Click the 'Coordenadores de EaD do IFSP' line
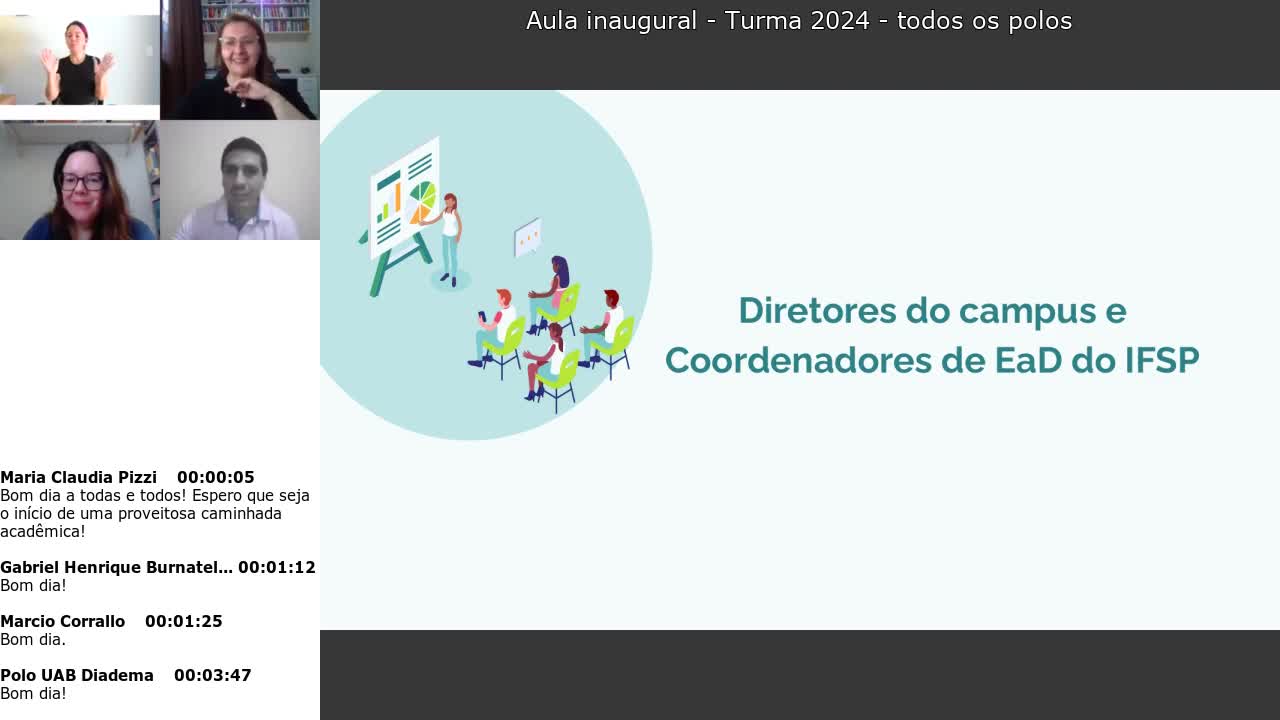The width and height of the screenshot is (1280, 720). coord(932,360)
